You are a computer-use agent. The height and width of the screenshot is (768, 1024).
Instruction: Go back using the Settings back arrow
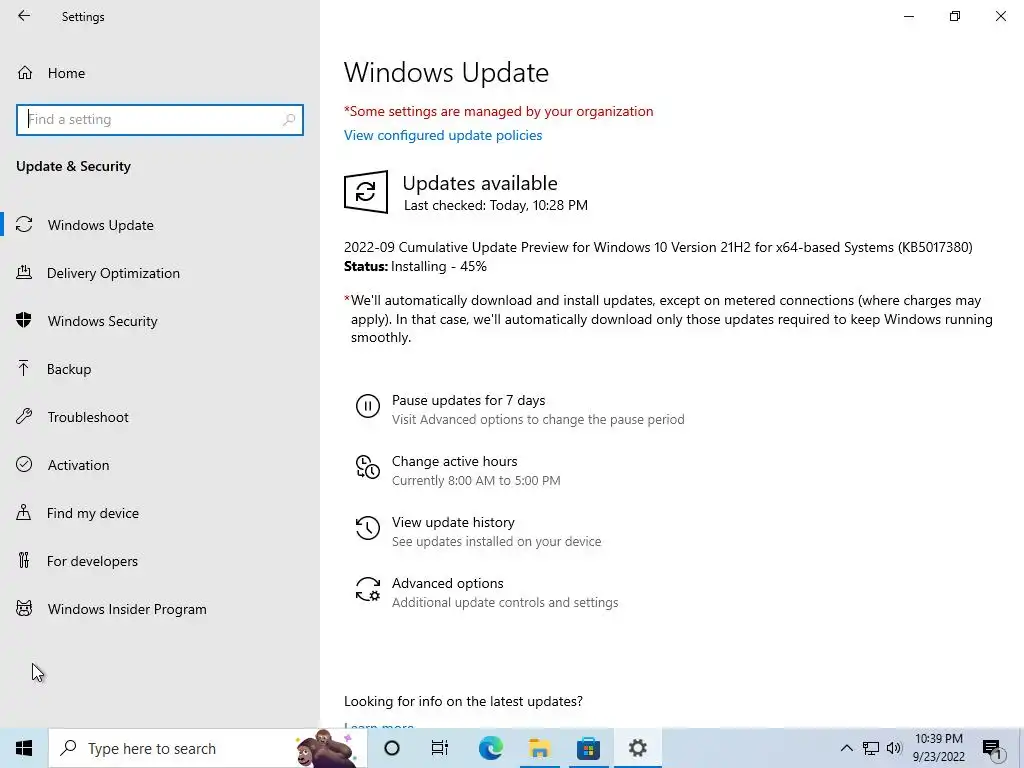coord(24,16)
